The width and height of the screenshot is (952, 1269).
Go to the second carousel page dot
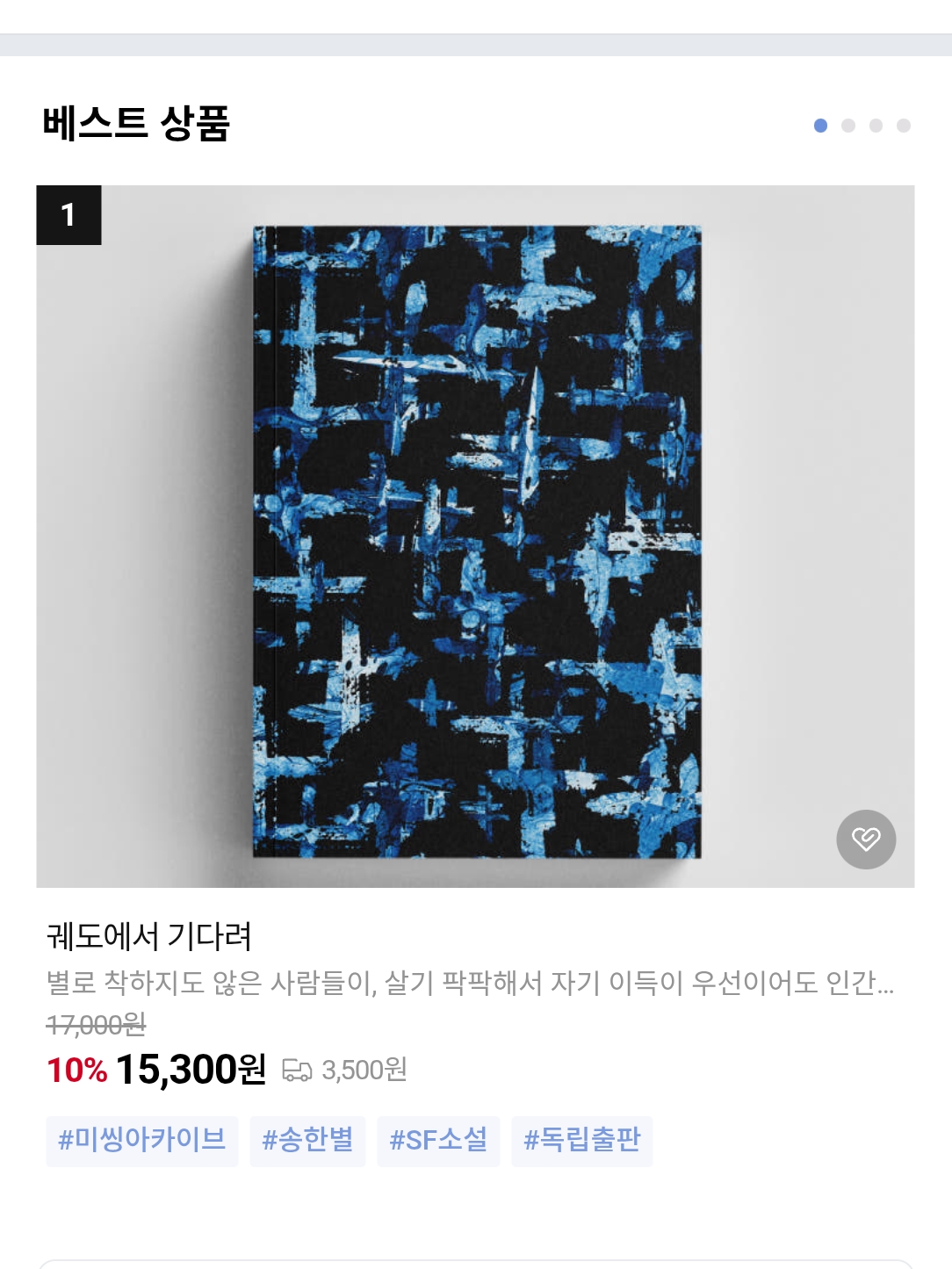pos(848,126)
